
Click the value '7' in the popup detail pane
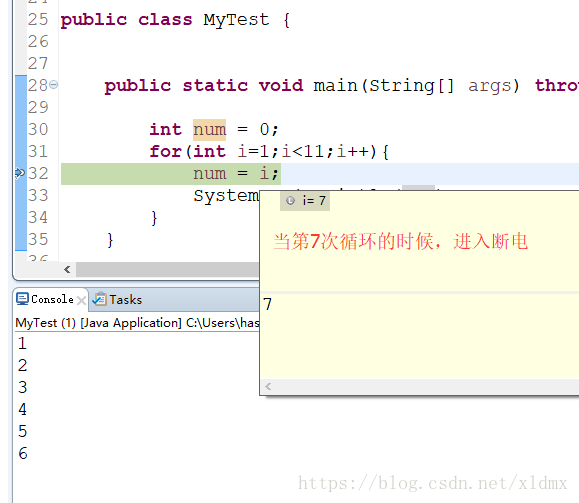point(268,304)
